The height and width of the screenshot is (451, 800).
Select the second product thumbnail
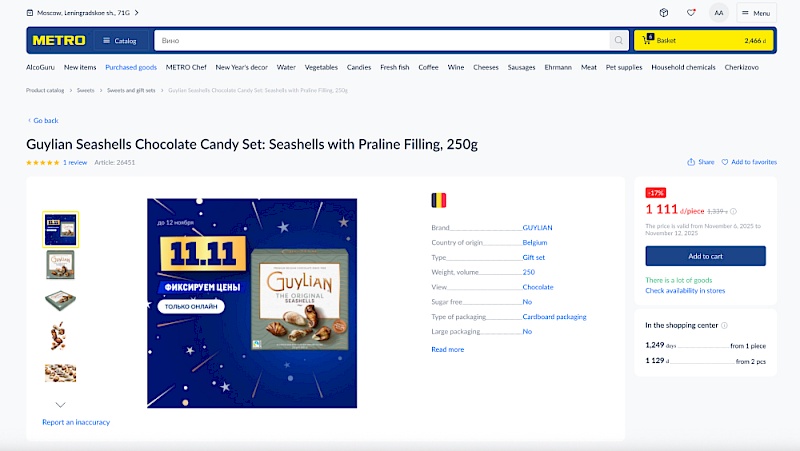click(60, 265)
